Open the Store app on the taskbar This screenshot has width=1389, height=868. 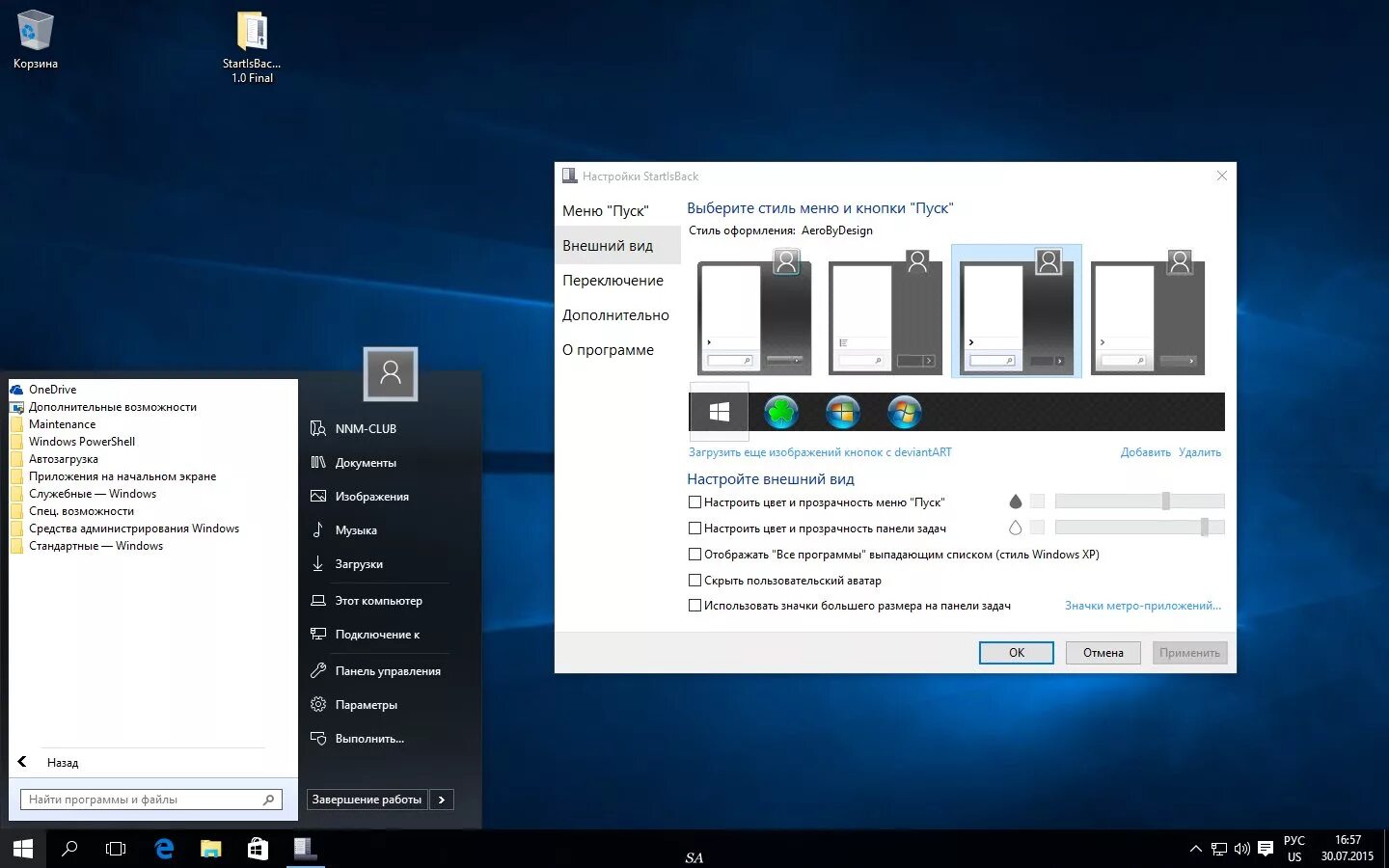pyautogui.click(x=258, y=849)
